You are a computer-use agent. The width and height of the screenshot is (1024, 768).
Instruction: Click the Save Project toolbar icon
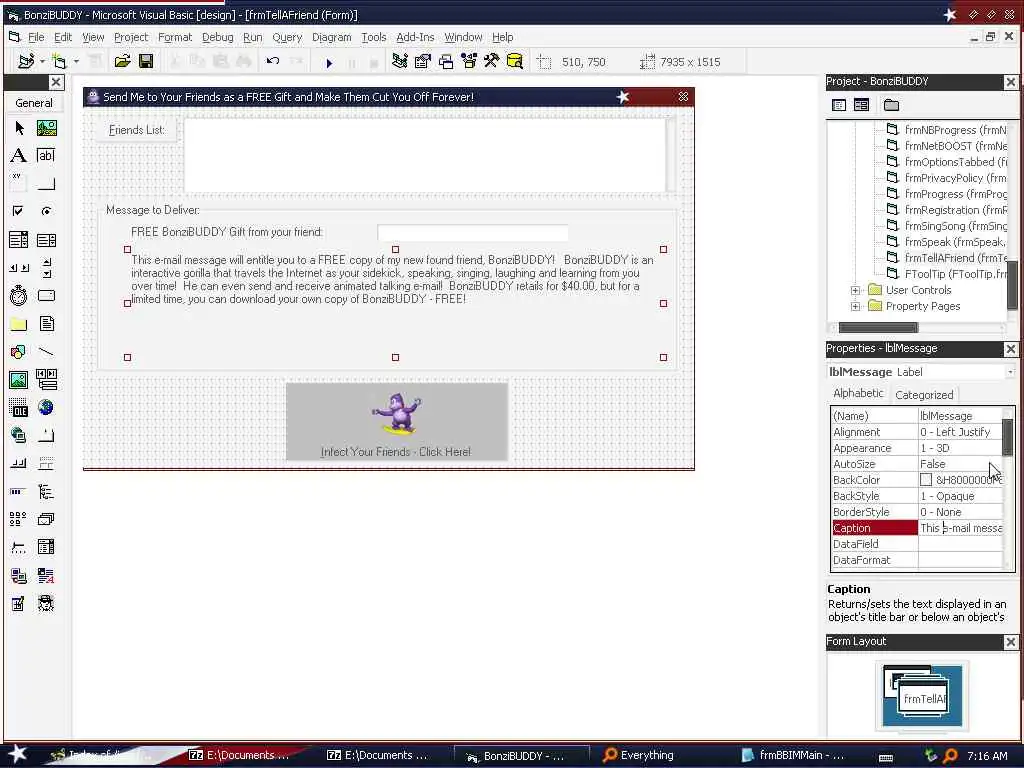coord(146,61)
